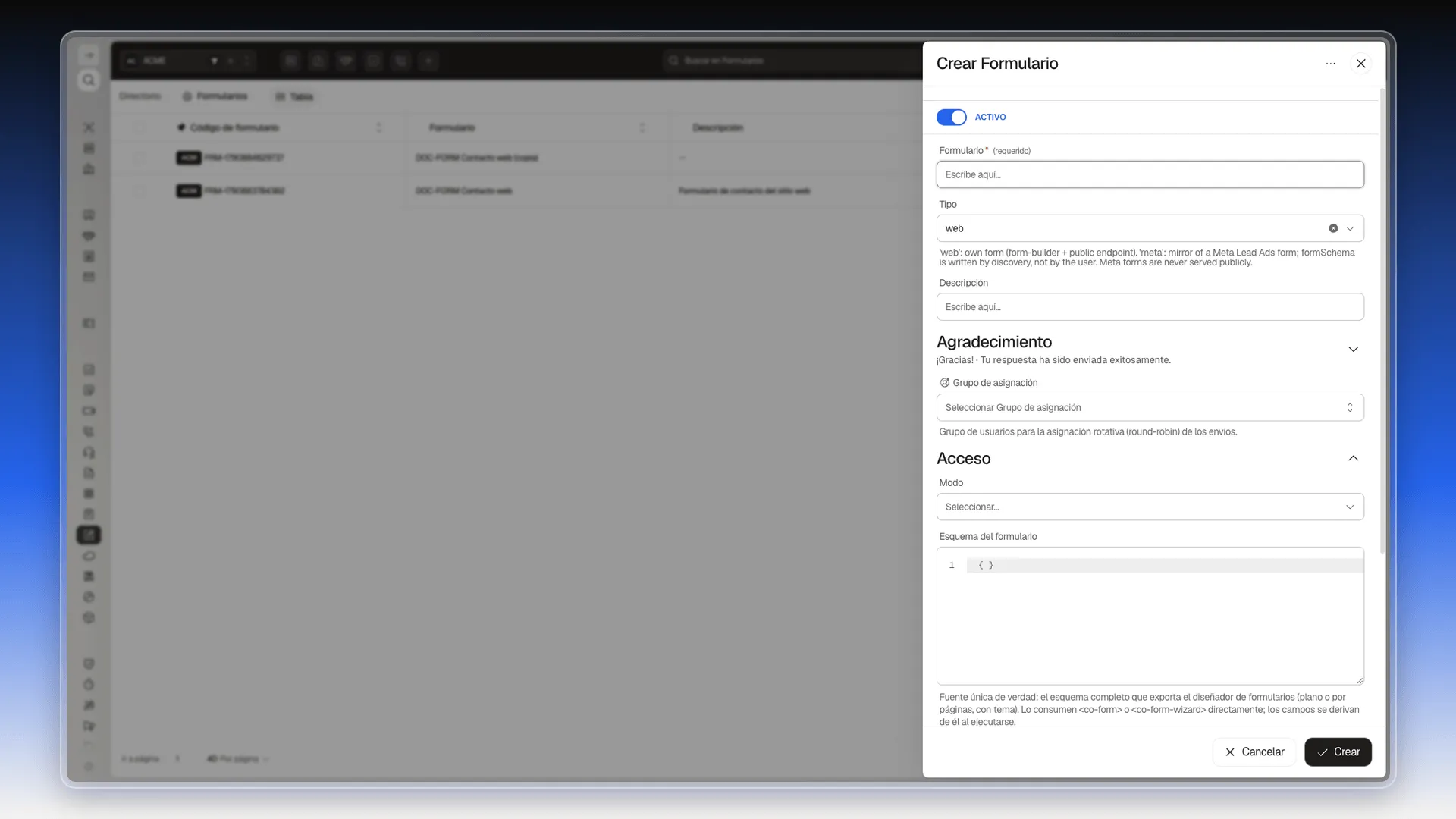Click the panel vertical scrollbar
Viewport: 1456px width, 819px height.
[x=1382, y=322]
